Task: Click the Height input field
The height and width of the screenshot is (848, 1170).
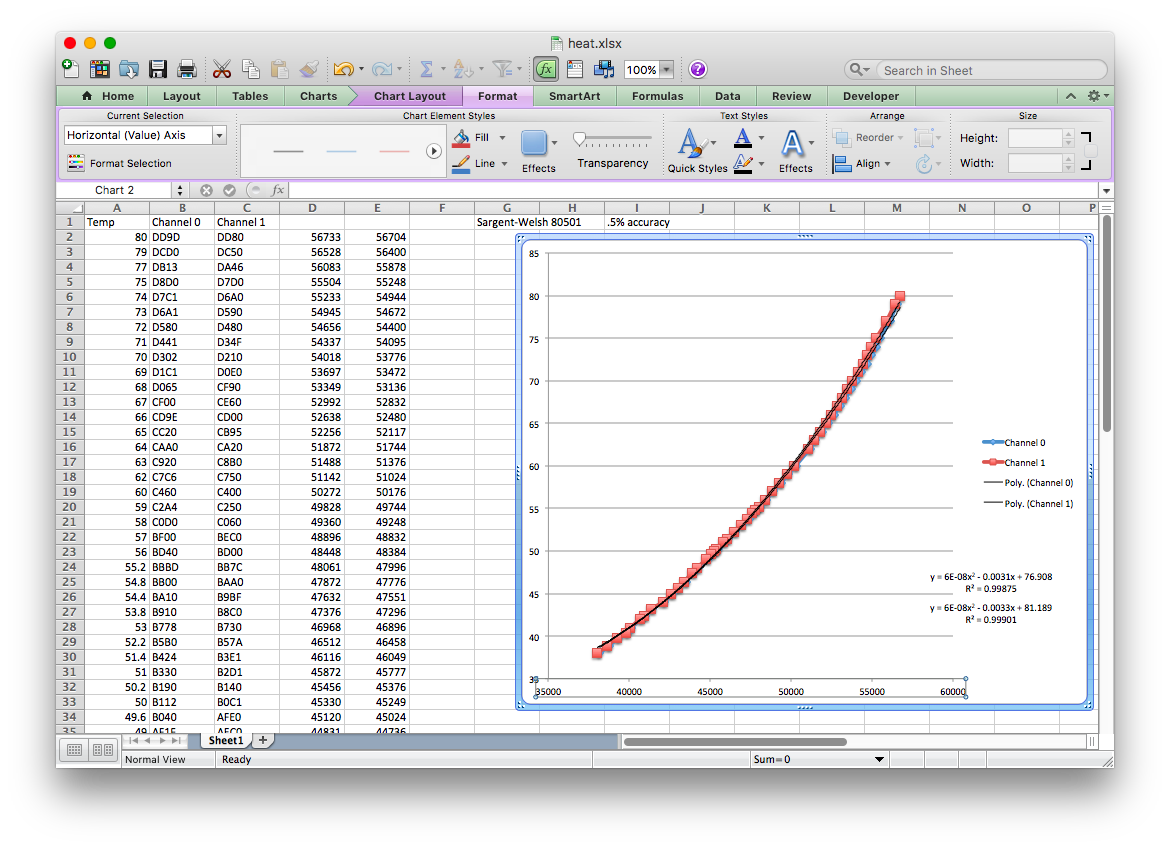Action: pyautogui.click(x=1035, y=138)
